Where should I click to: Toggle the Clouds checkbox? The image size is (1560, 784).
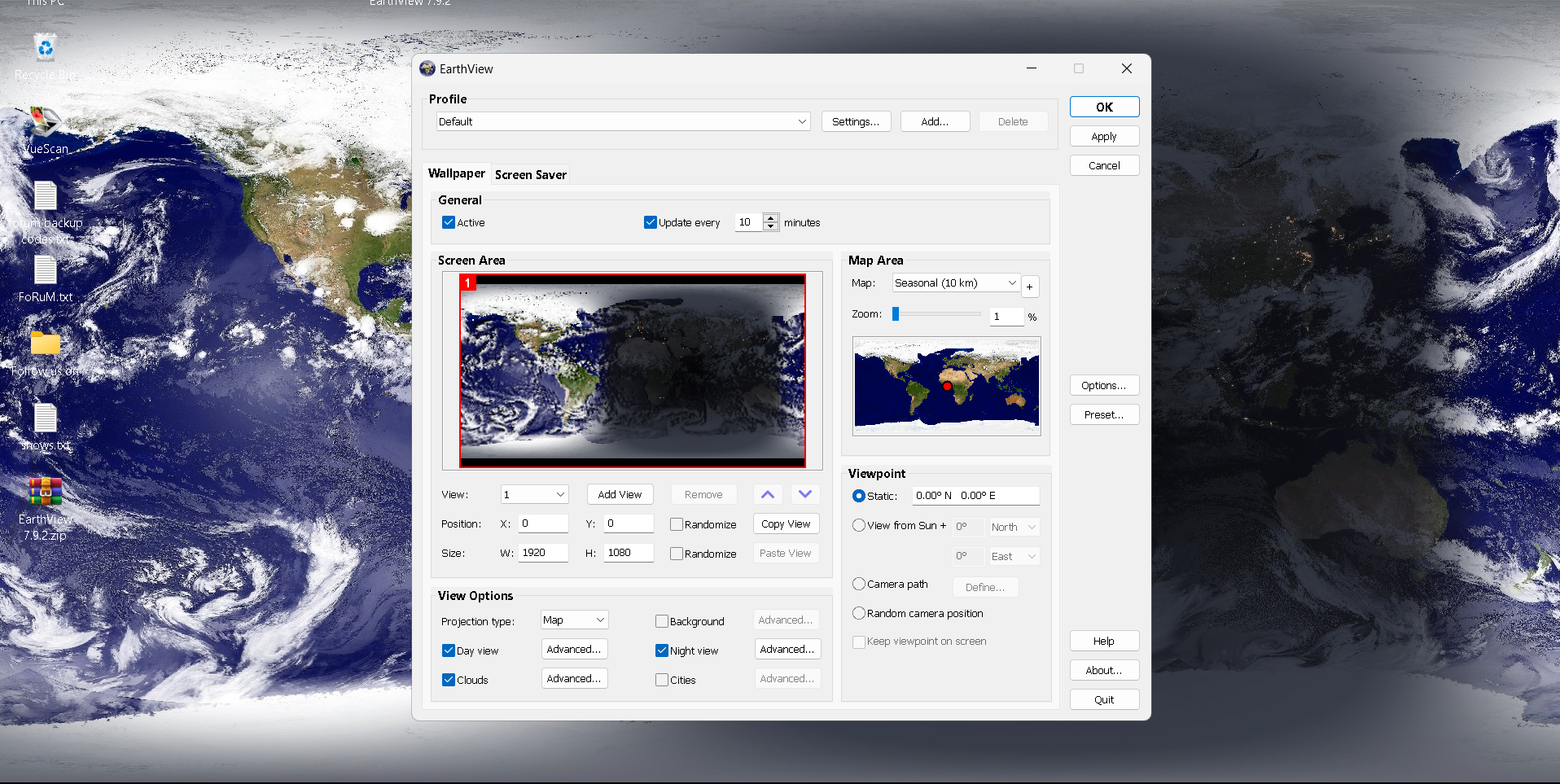pyautogui.click(x=449, y=680)
